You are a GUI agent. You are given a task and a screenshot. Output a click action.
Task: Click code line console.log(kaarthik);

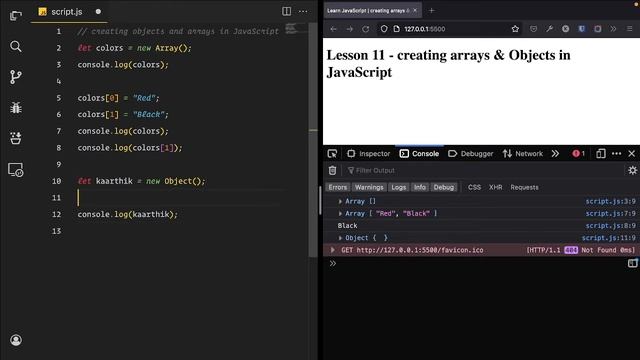tap(128, 214)
